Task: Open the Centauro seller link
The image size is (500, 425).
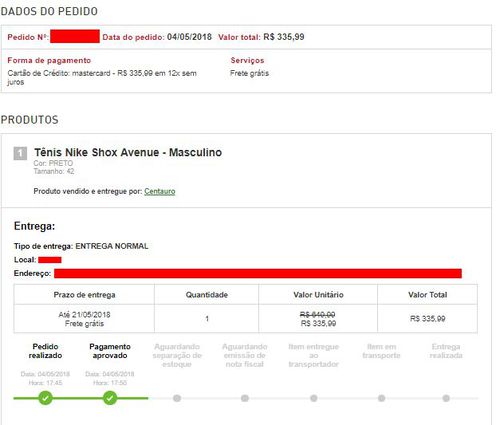Action: [160, 191]
